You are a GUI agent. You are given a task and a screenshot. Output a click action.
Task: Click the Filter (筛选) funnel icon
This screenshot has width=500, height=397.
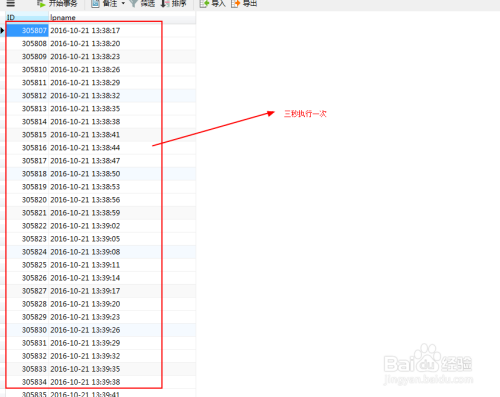(134, 4)
